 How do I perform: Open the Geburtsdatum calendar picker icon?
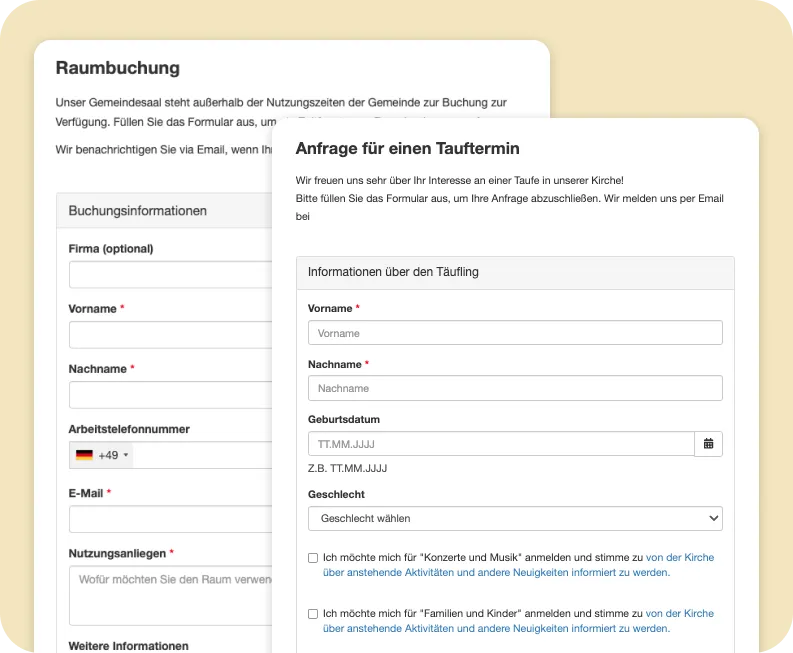click(x=708, y=444)
